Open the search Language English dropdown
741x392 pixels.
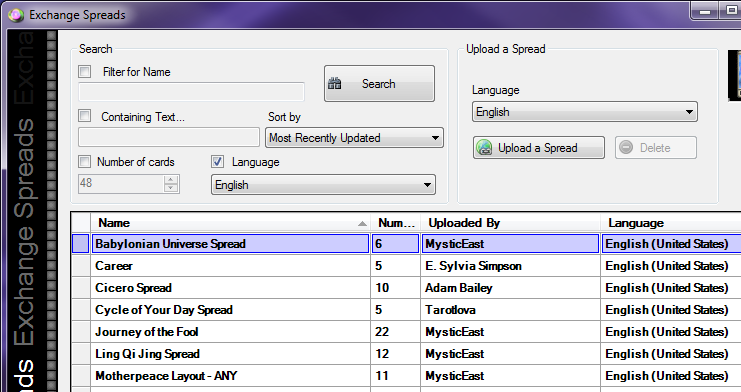(323, 185)
